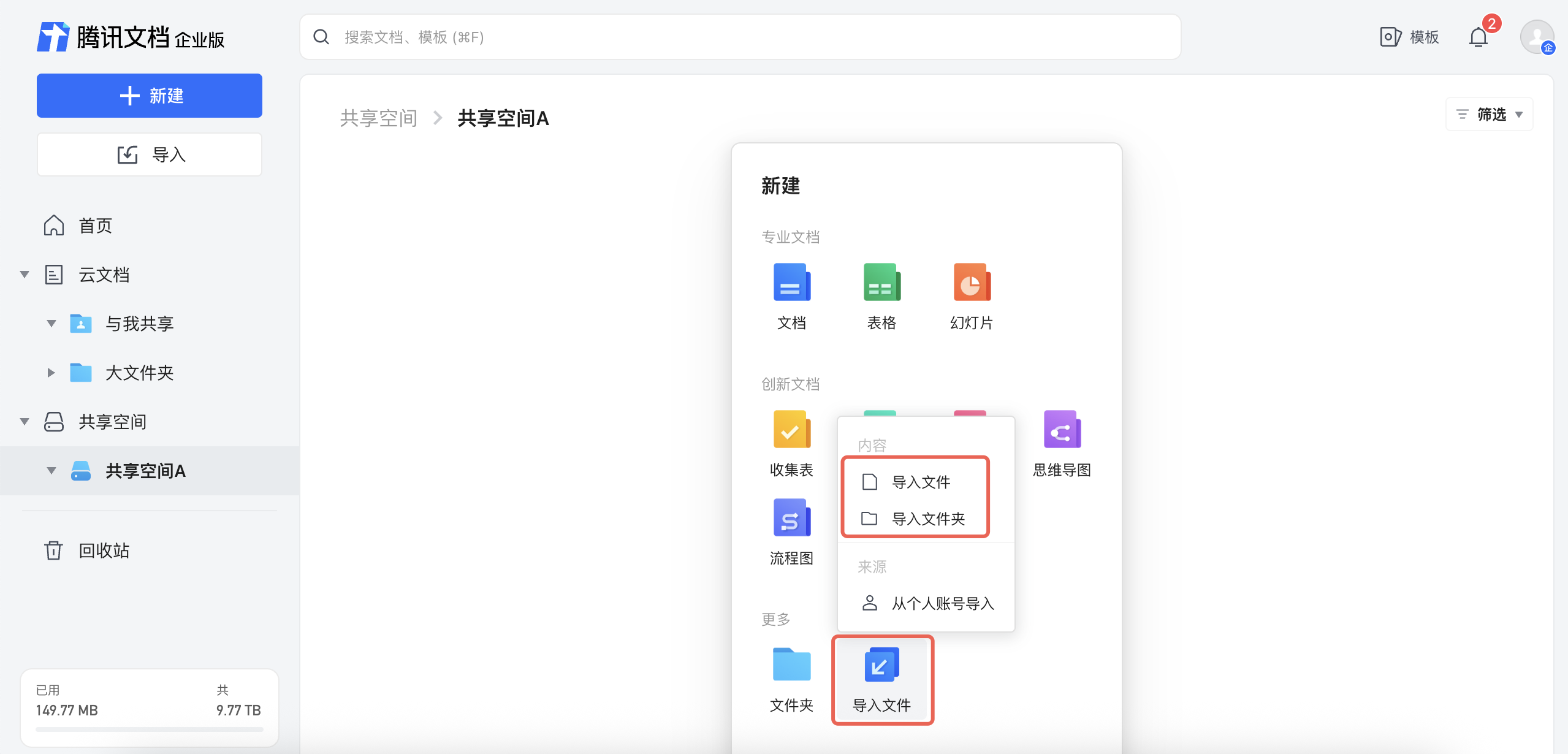The width and height of the screenshot is (1568, 754).
Task: Click the blue 导入文件 icon under 更多
Action: pos(881,666)
